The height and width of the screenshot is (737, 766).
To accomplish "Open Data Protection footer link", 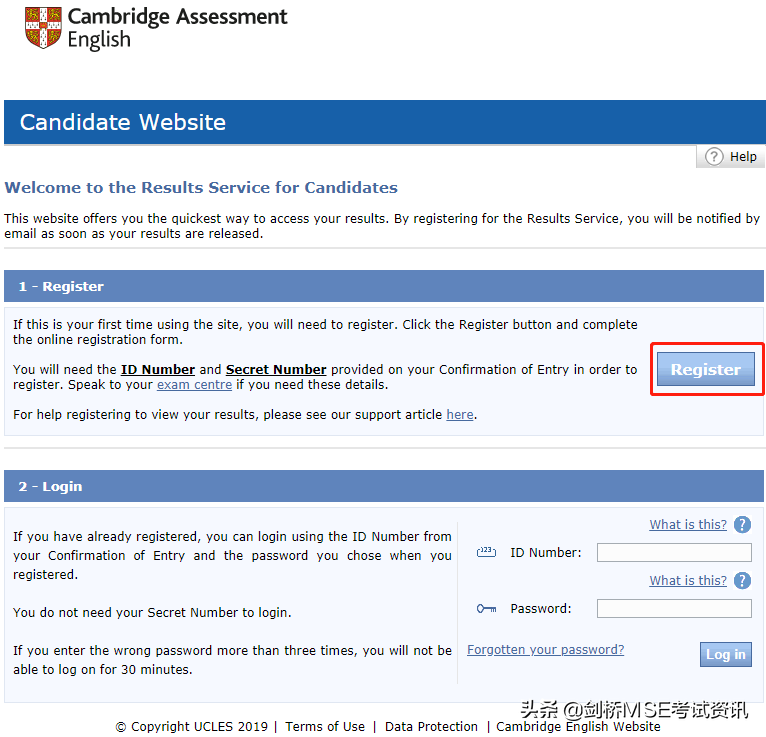I will point(431,727).
